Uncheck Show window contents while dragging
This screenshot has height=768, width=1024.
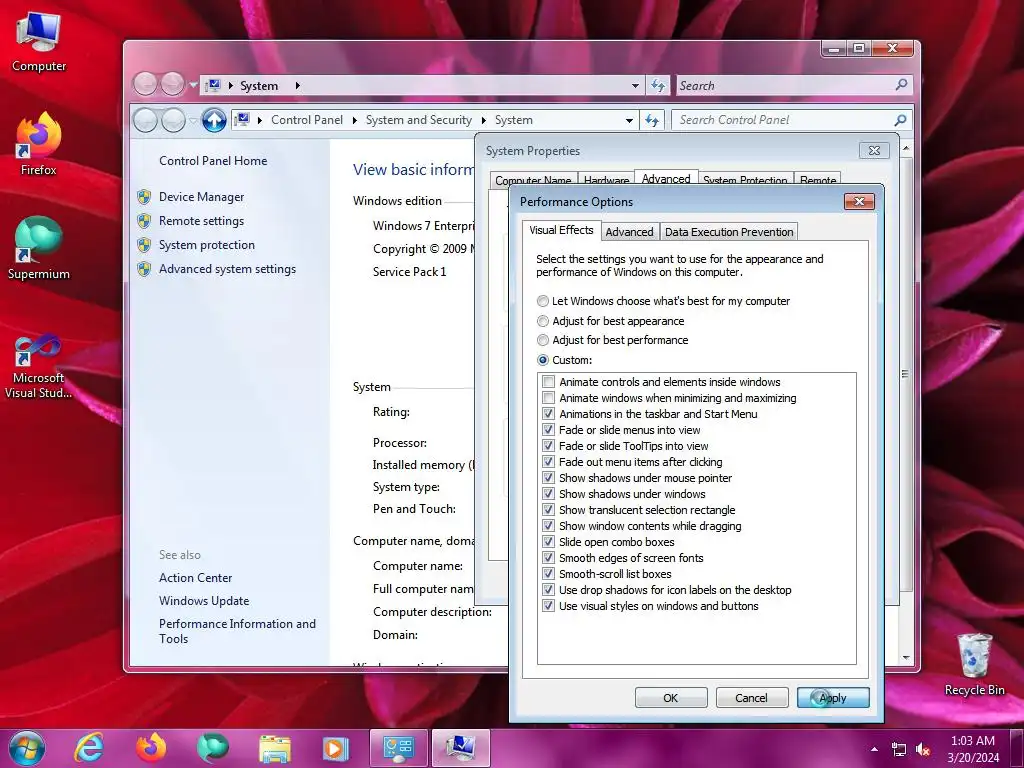(x=549, y=526)
